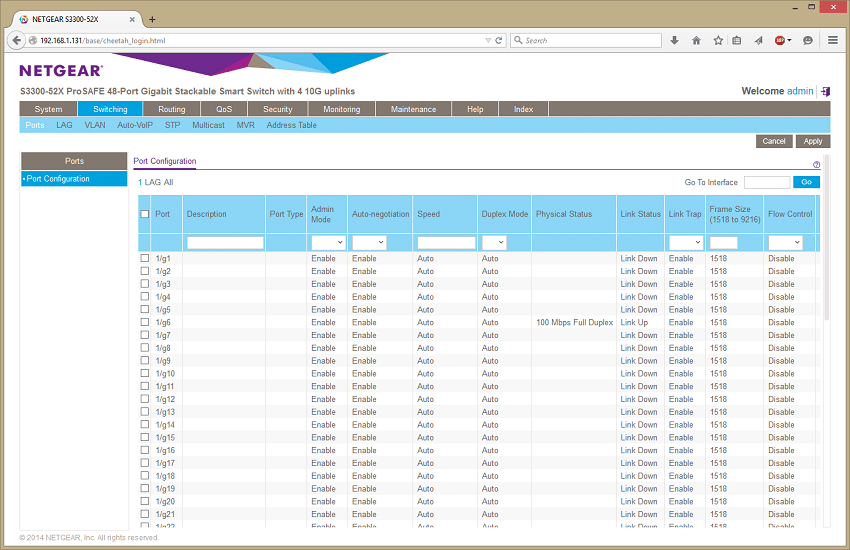Image resolution: width=850 pixels, height=550 pixels.
Task: Select Port Configuration in the sidebar
Action: 74,179
